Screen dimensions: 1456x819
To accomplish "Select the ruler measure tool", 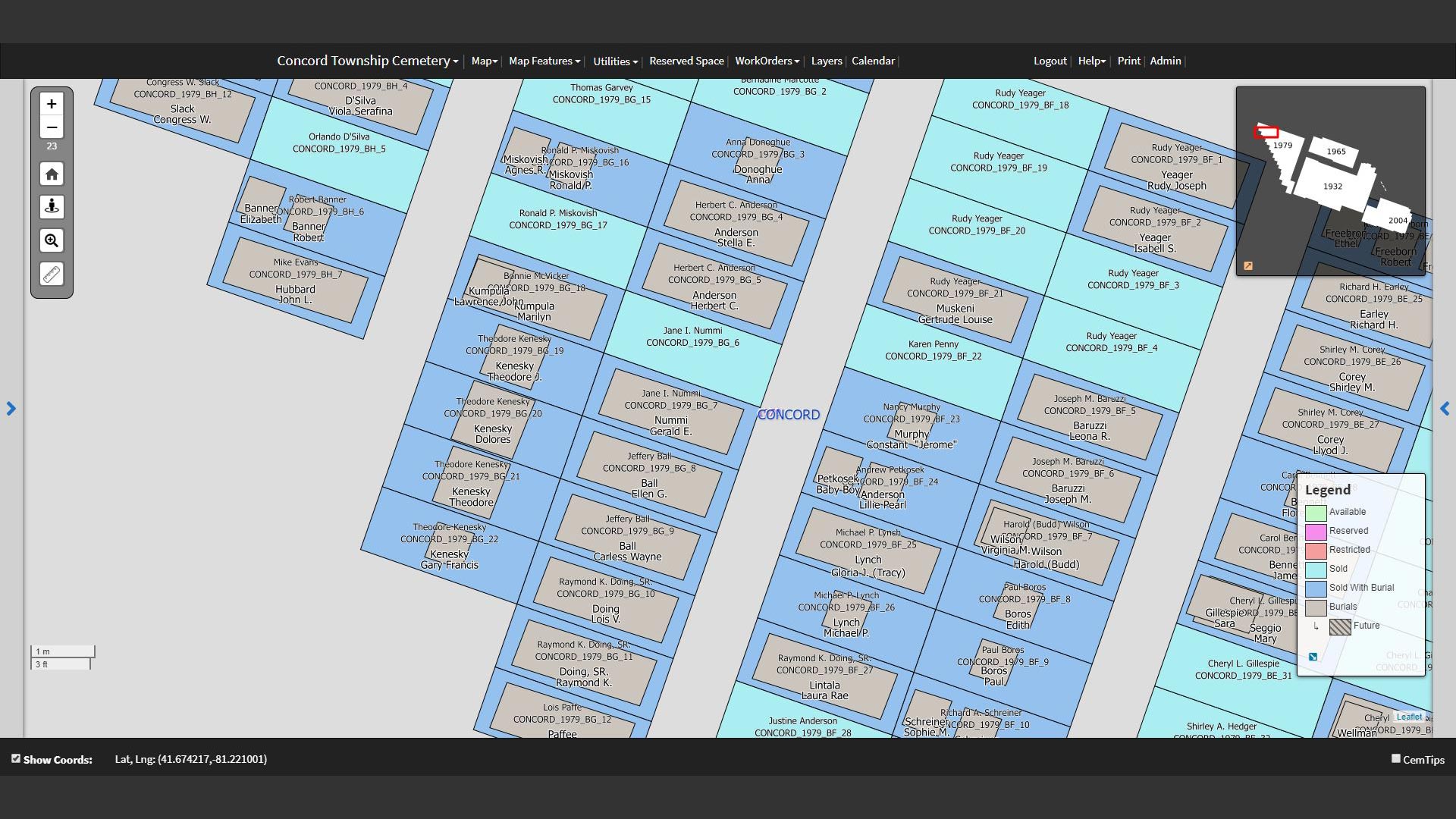I will click(x=52, y=275).
